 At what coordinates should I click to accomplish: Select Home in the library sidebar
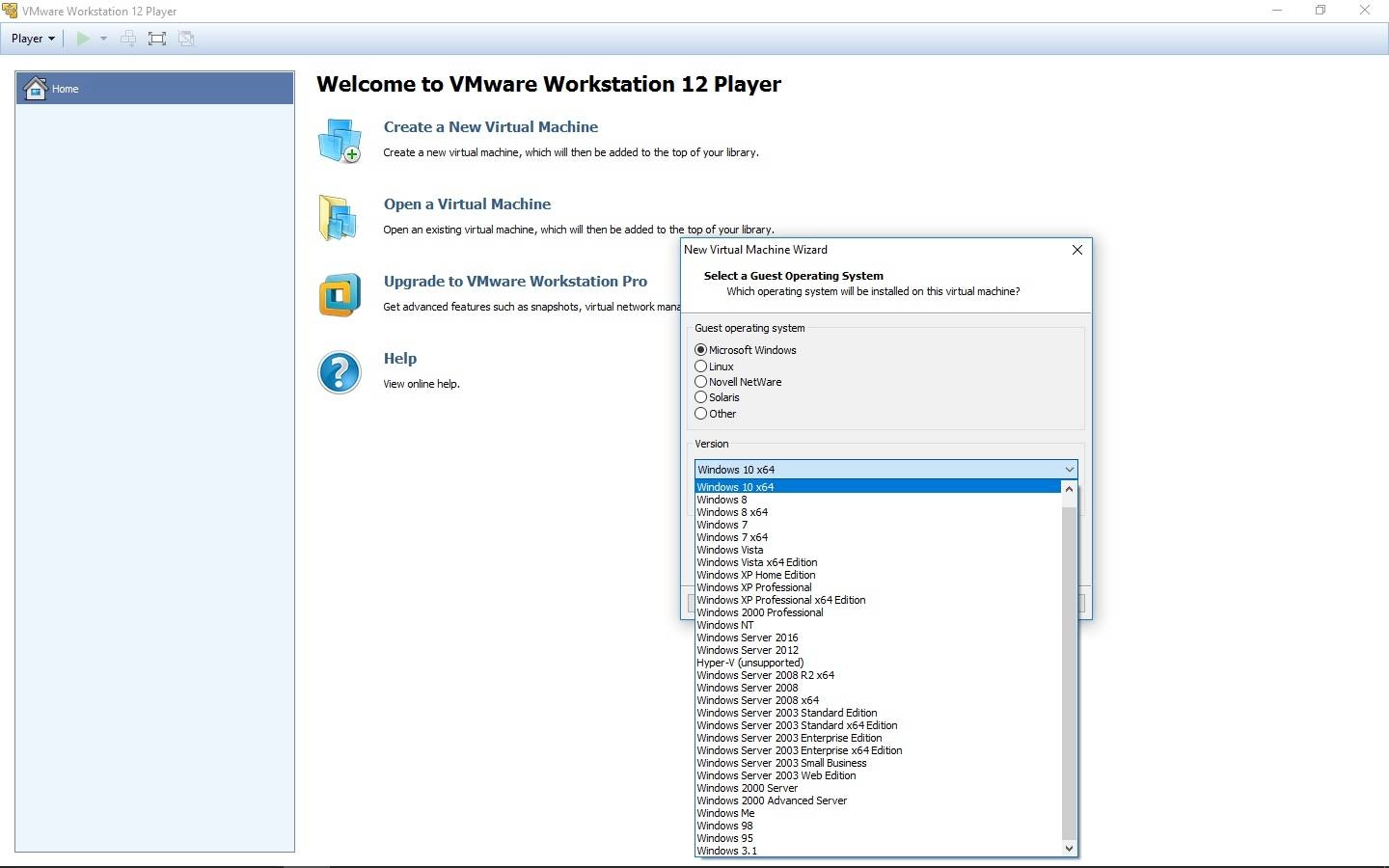[x=154, y=89]
